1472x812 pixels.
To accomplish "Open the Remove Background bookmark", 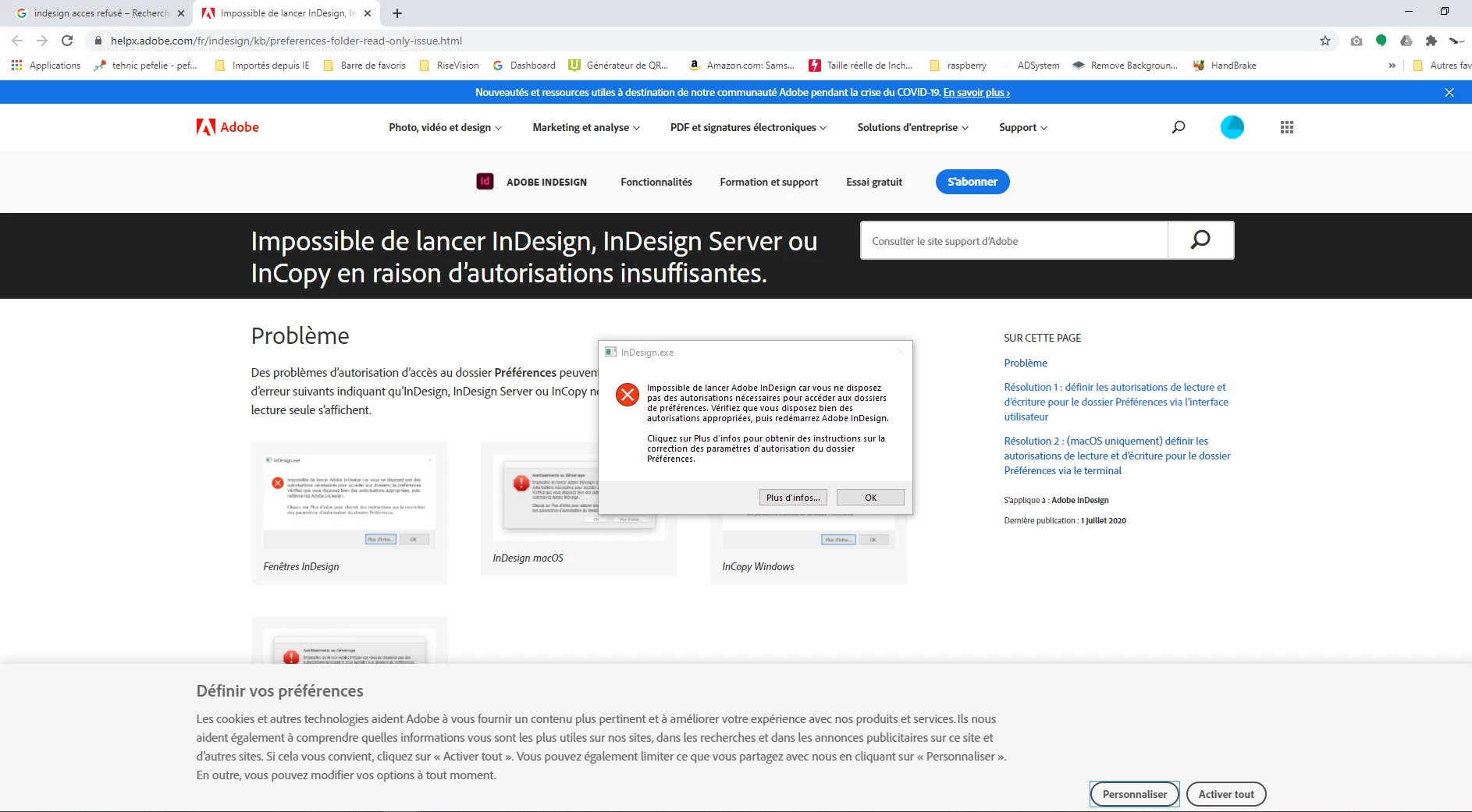I will 1125,66.
